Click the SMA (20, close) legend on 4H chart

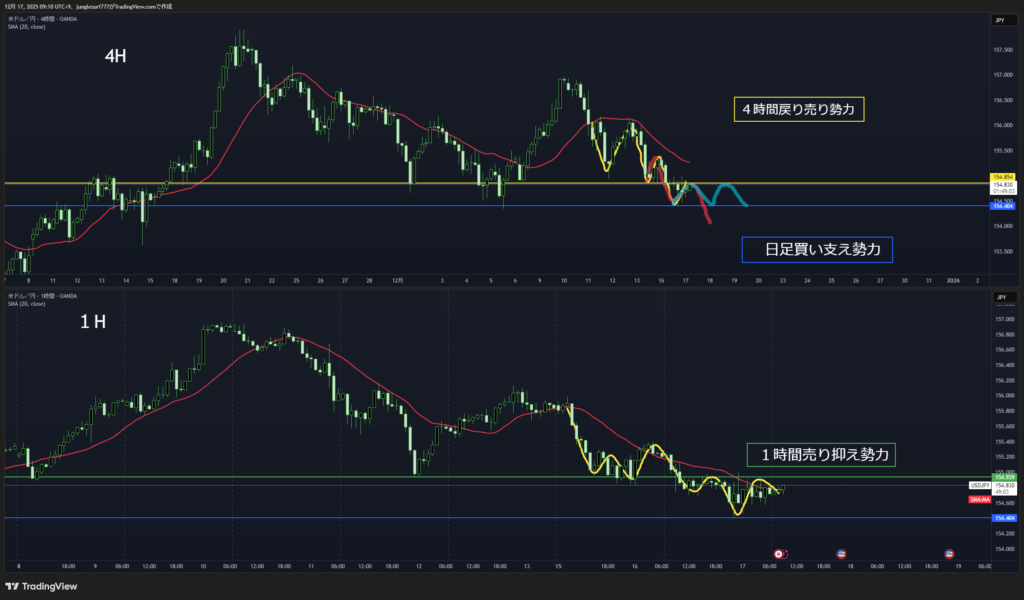click(28, 24)
